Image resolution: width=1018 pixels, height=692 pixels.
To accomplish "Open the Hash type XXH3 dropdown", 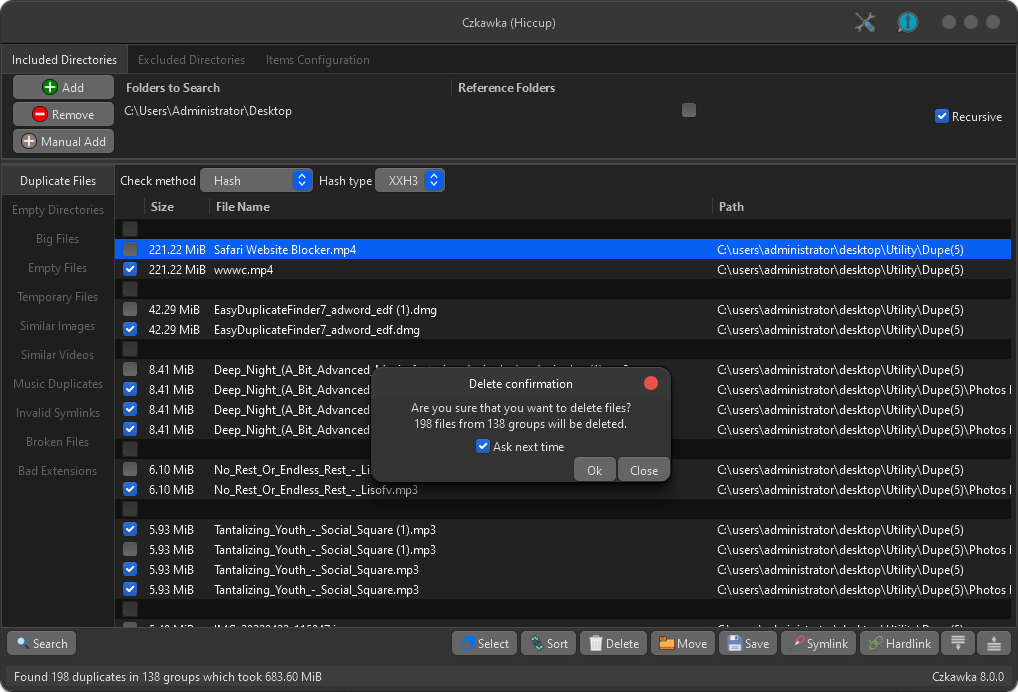I will click(410, 180).
